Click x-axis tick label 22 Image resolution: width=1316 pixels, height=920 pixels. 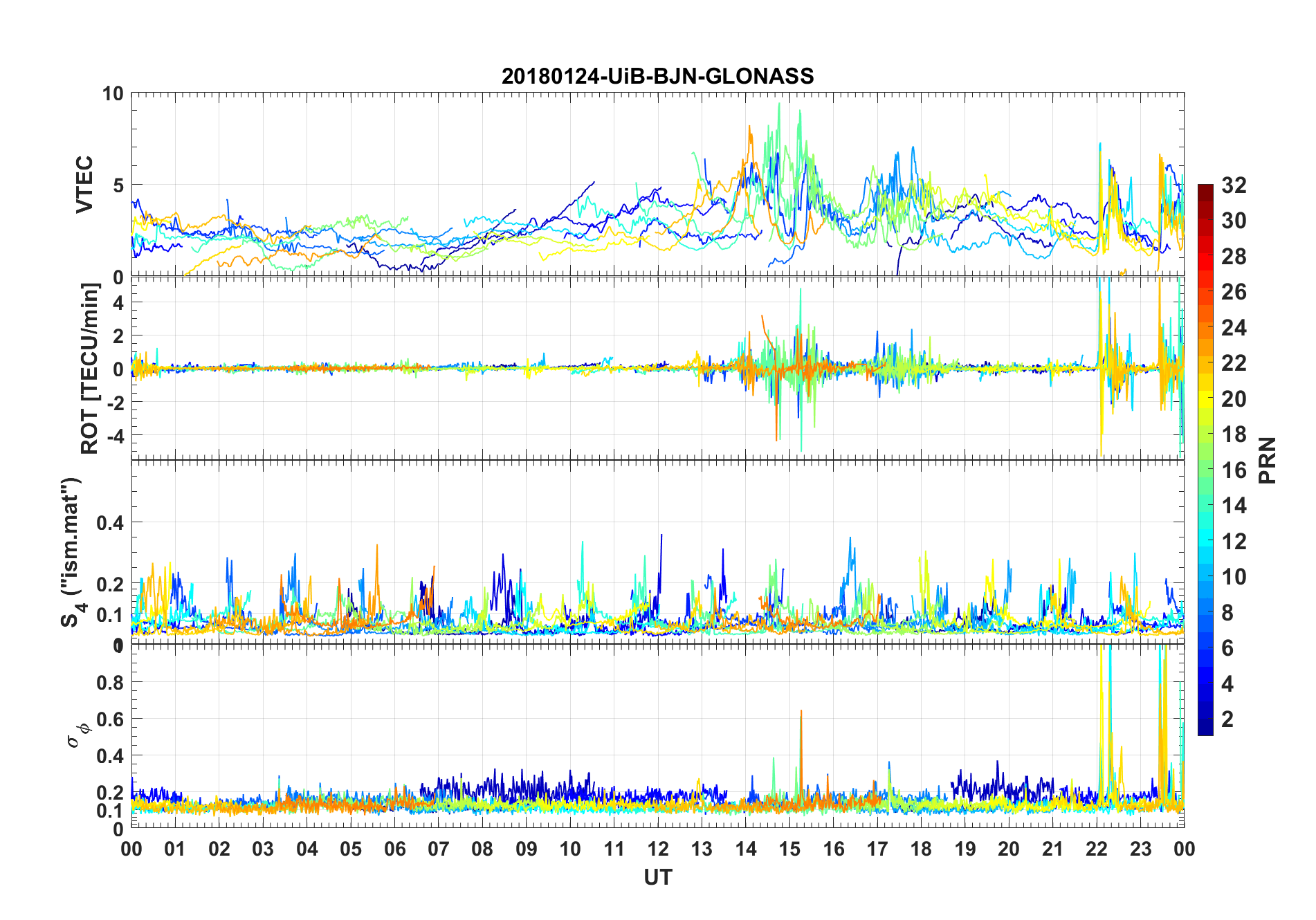(x=1097, y=849)
